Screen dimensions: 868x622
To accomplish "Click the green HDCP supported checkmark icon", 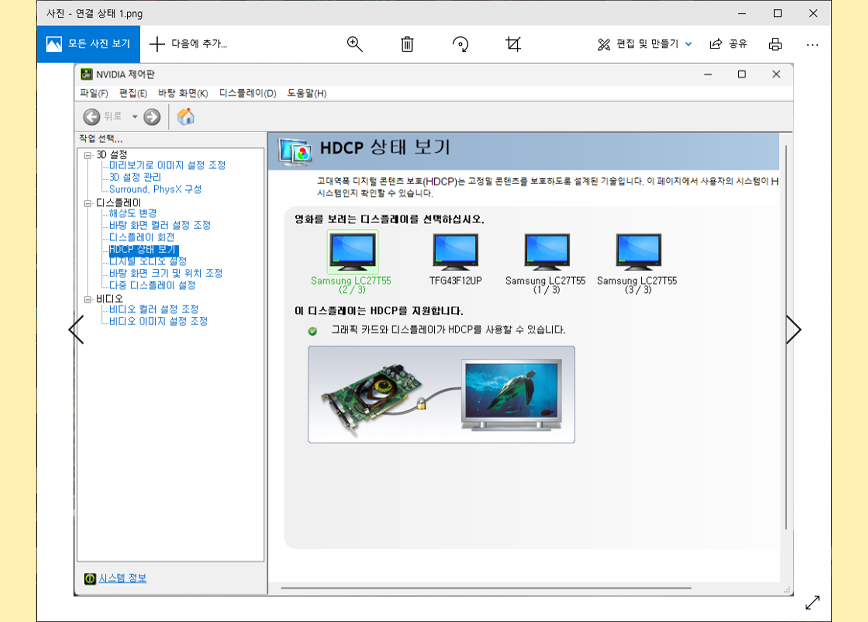I will tap(312, 331).
